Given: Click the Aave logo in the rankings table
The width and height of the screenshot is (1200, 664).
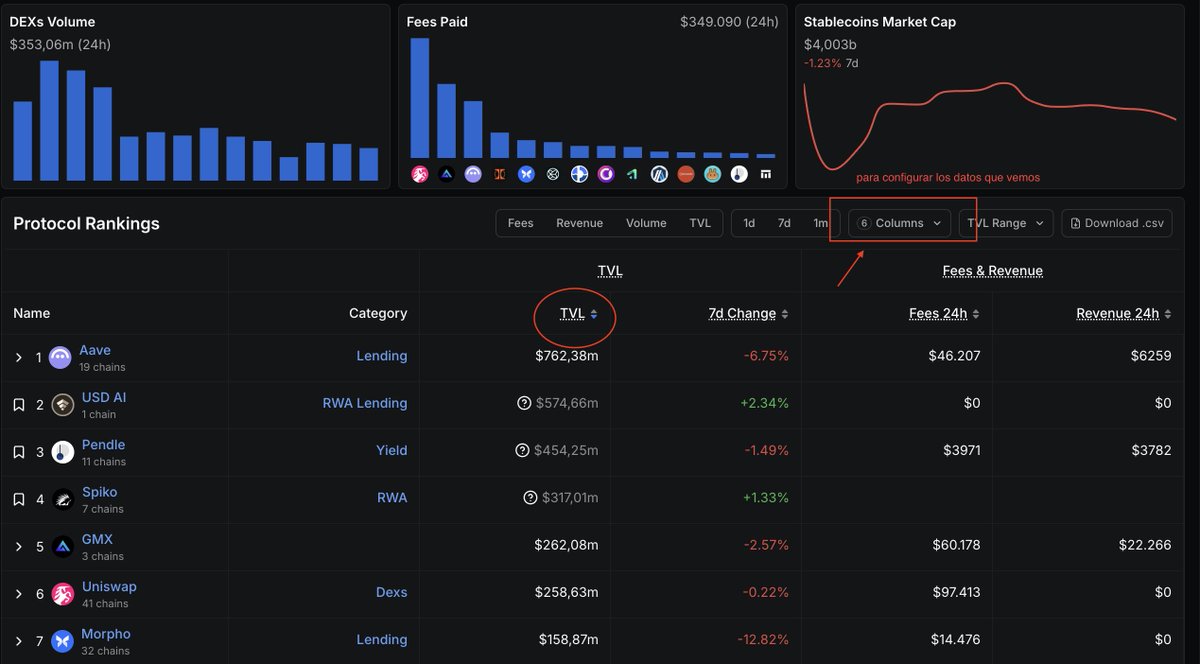Looking at the screenshot, I should [x=60, y=357].
